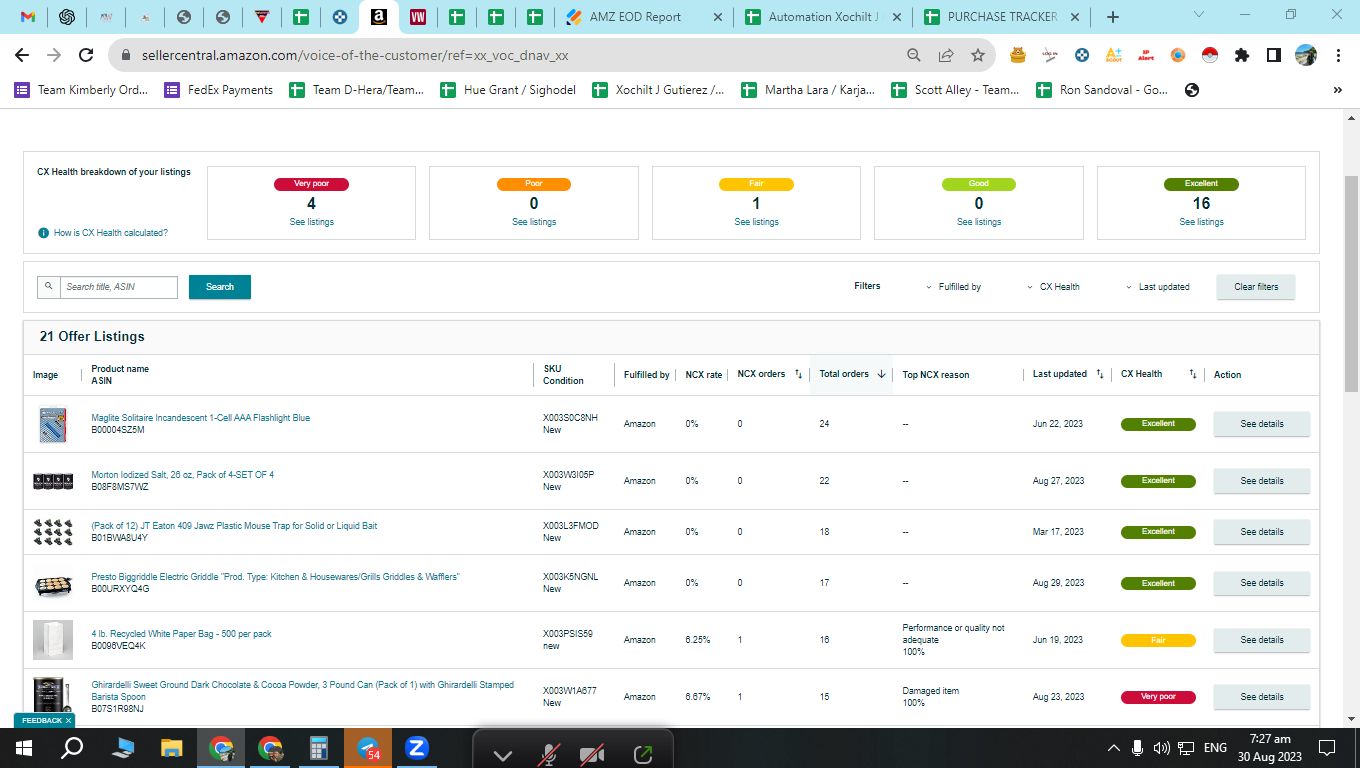The height and width of the screenshot is (768, 1360).
Task: Open the FedEx Payments bookmark
Action: (x=219, y=90)
